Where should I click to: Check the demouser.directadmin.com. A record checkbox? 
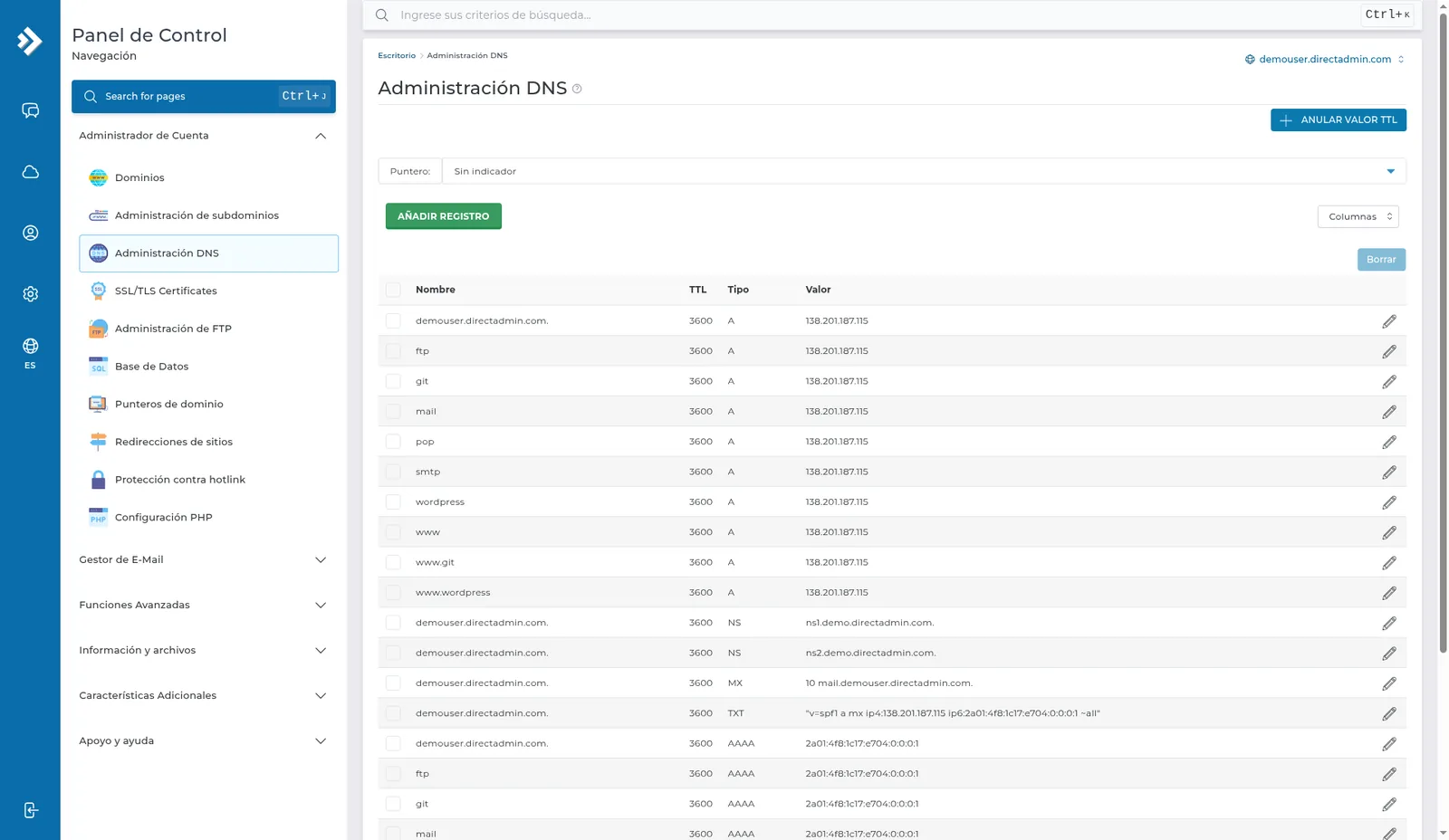393,320
